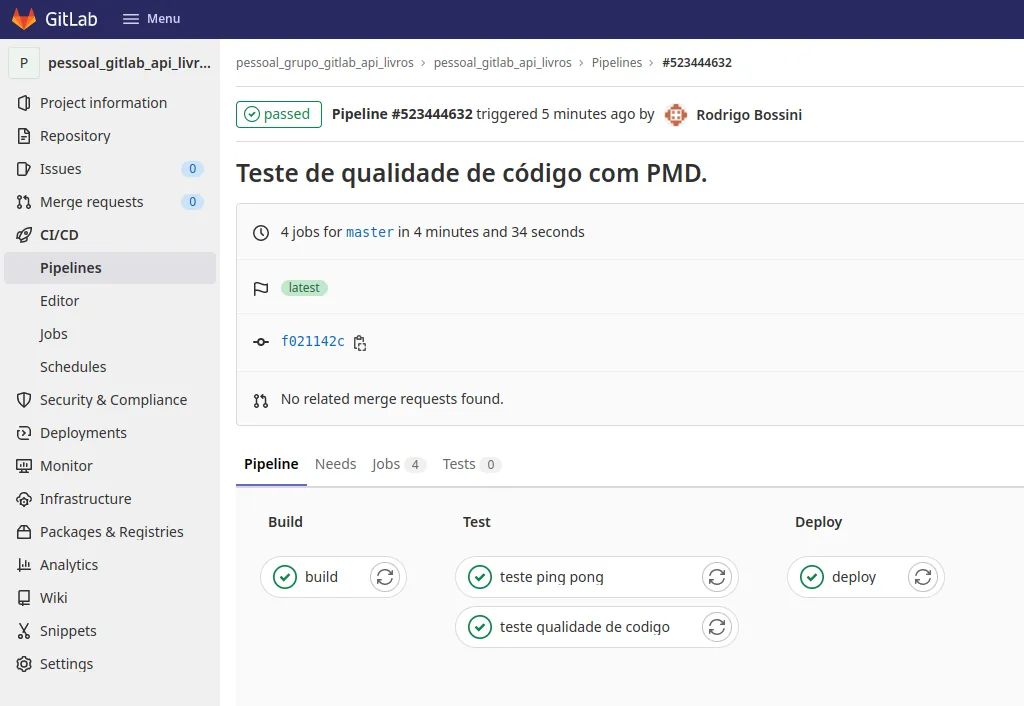Click the Merge requests count badge 0
Image resolution: width=1024 pixels, height=706 pixels.
coord(193,202)
